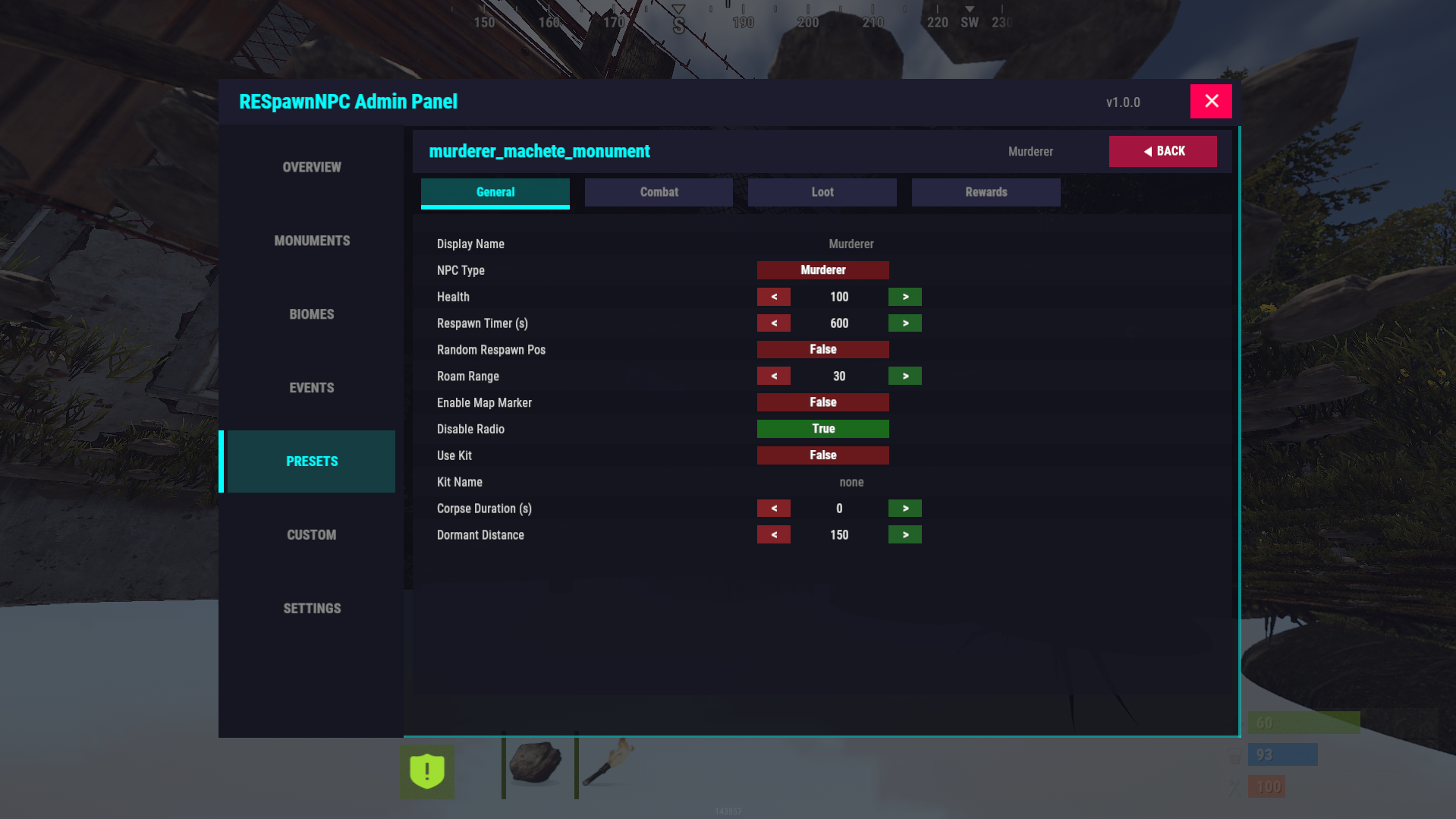Open the MONUMENTS sidebar section
1456x819 pixels.
pyautogui.click(x=312, y=241)
